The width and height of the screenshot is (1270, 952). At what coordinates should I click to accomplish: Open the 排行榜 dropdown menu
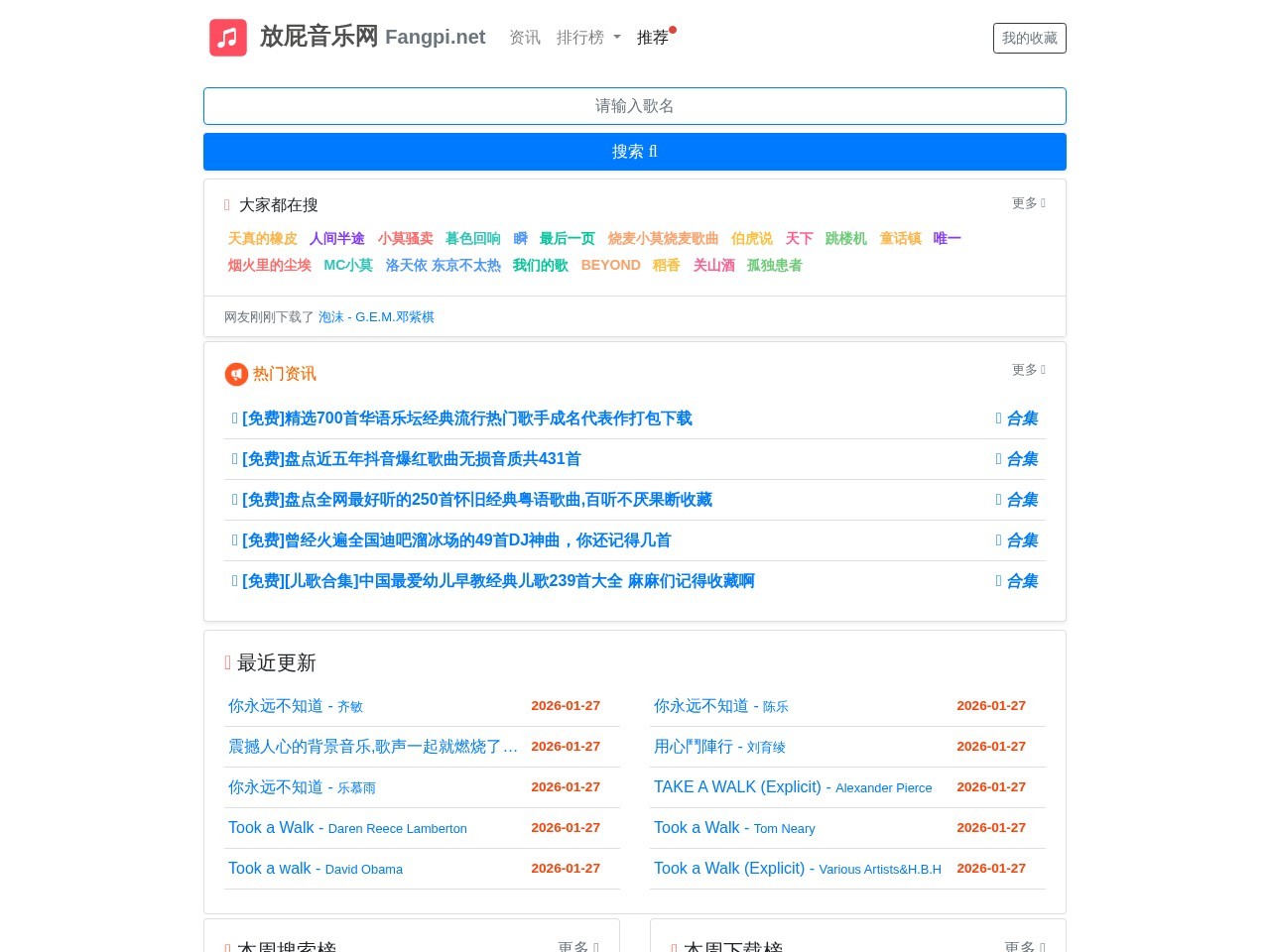(588, 37)
